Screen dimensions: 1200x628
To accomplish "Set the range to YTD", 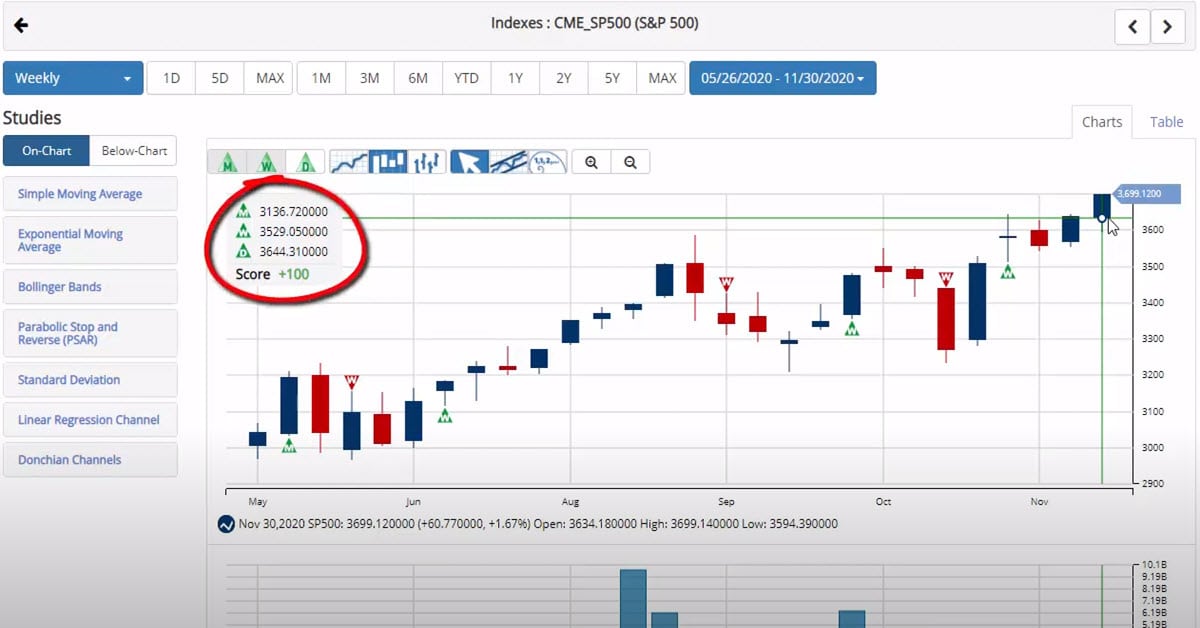I will point(466,78).
